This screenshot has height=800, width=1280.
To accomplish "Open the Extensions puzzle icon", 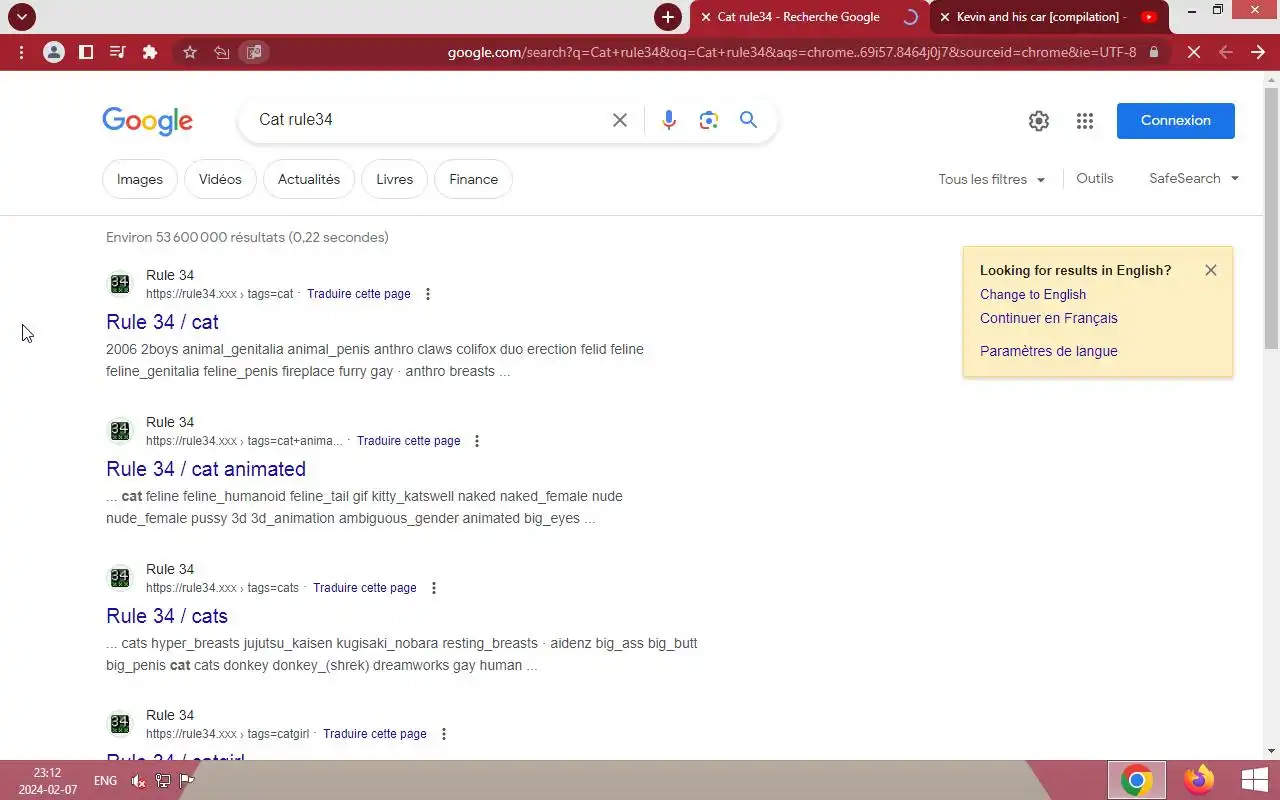I will (150, 52).
